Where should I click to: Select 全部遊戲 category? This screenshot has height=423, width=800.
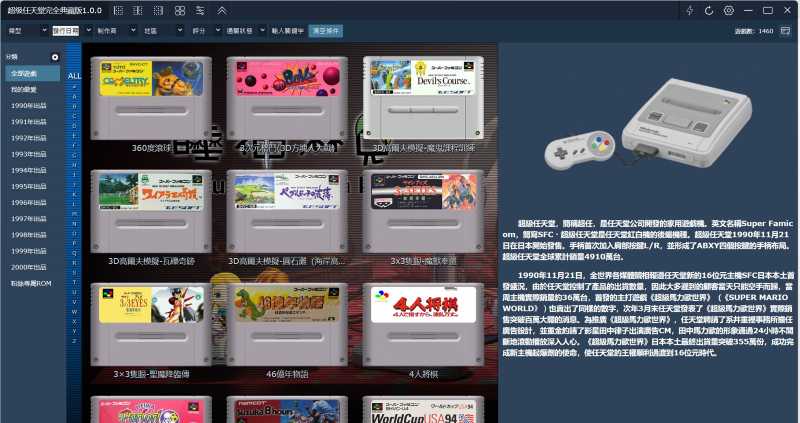pos(33,73)
